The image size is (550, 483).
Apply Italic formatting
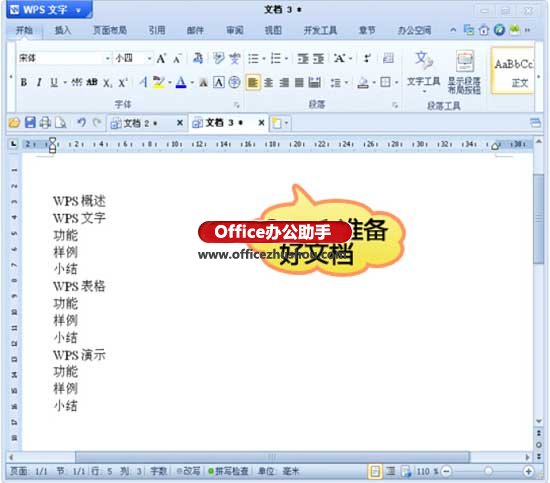click(39, 83)
